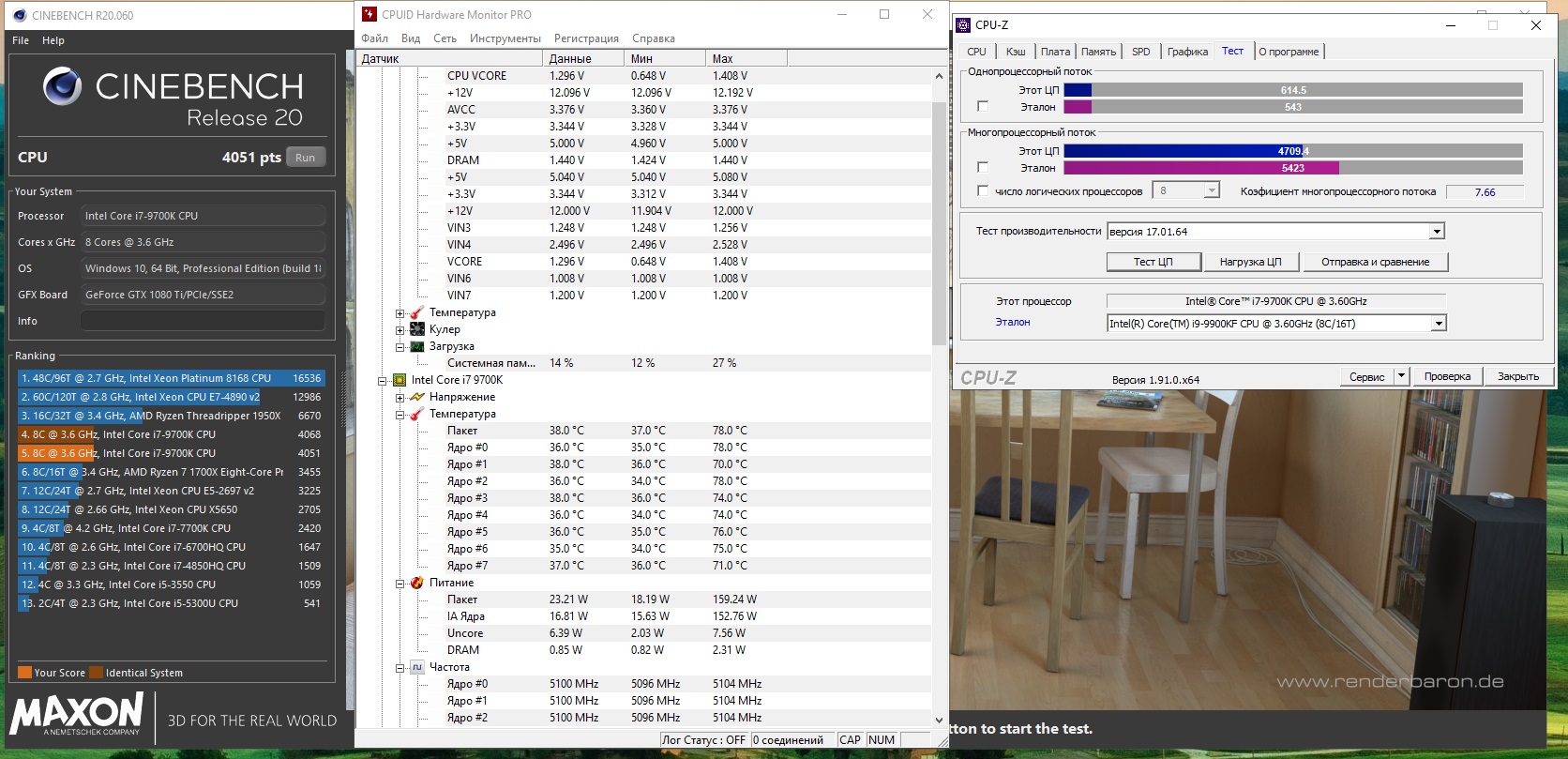Select the Ryzen Threadripper 1950X ranking row
Viewport: 1568px width, 759px height.
point(172,416)
